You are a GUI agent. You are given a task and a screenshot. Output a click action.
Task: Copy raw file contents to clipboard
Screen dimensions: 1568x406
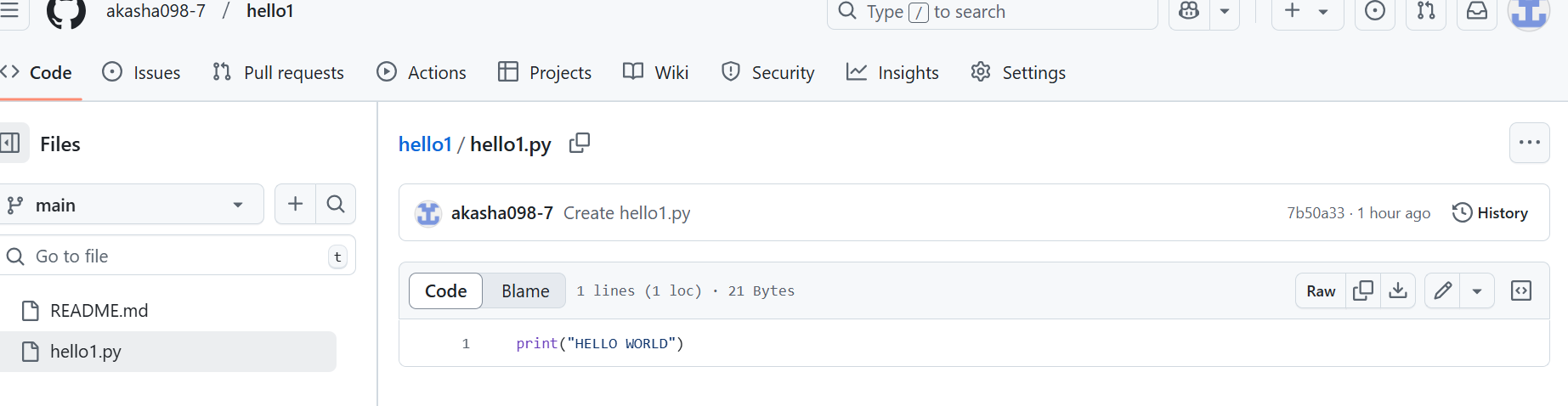tap(1363, 290)
